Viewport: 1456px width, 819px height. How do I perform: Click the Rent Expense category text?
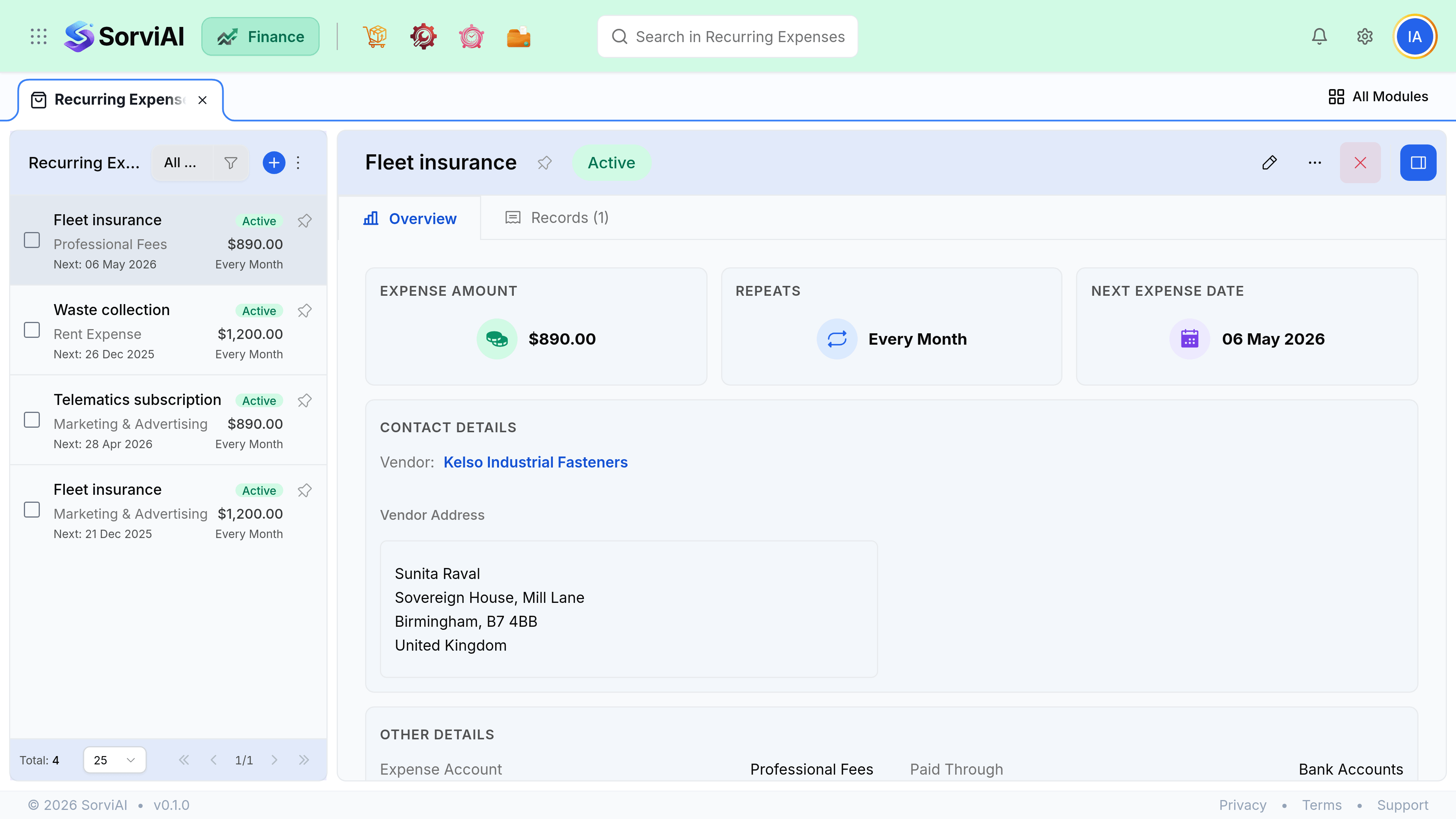97,334
